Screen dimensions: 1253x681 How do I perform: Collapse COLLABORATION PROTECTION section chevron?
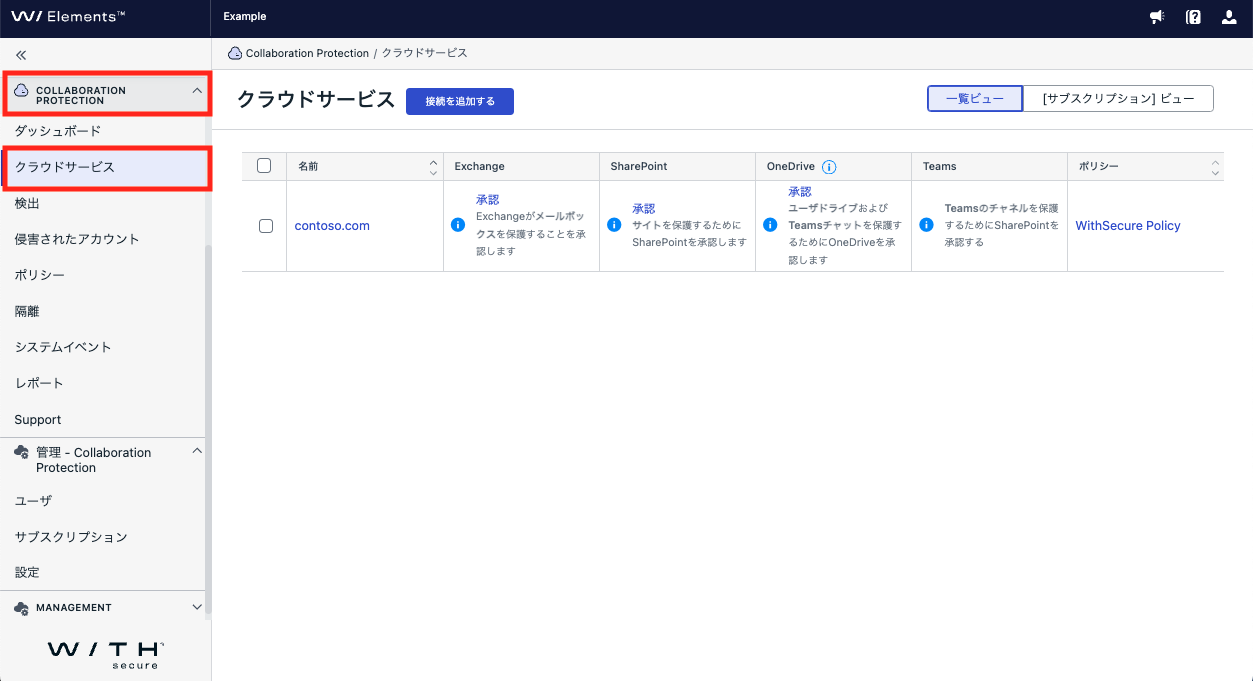(196, 91)
